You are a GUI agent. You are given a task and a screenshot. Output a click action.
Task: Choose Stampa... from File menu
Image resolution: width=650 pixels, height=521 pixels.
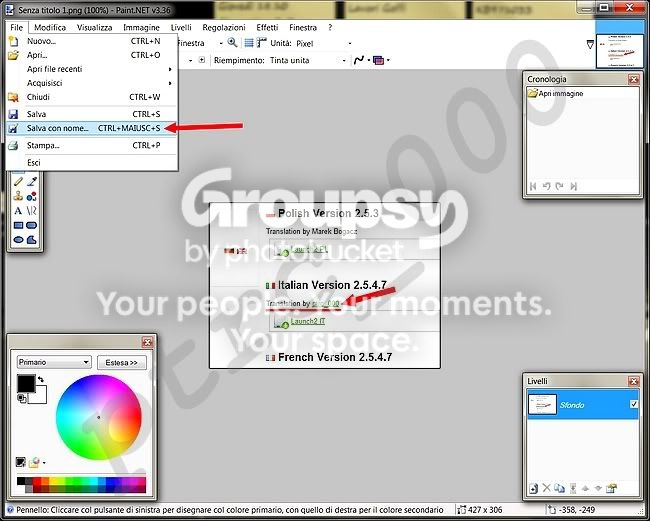(92, 145)
